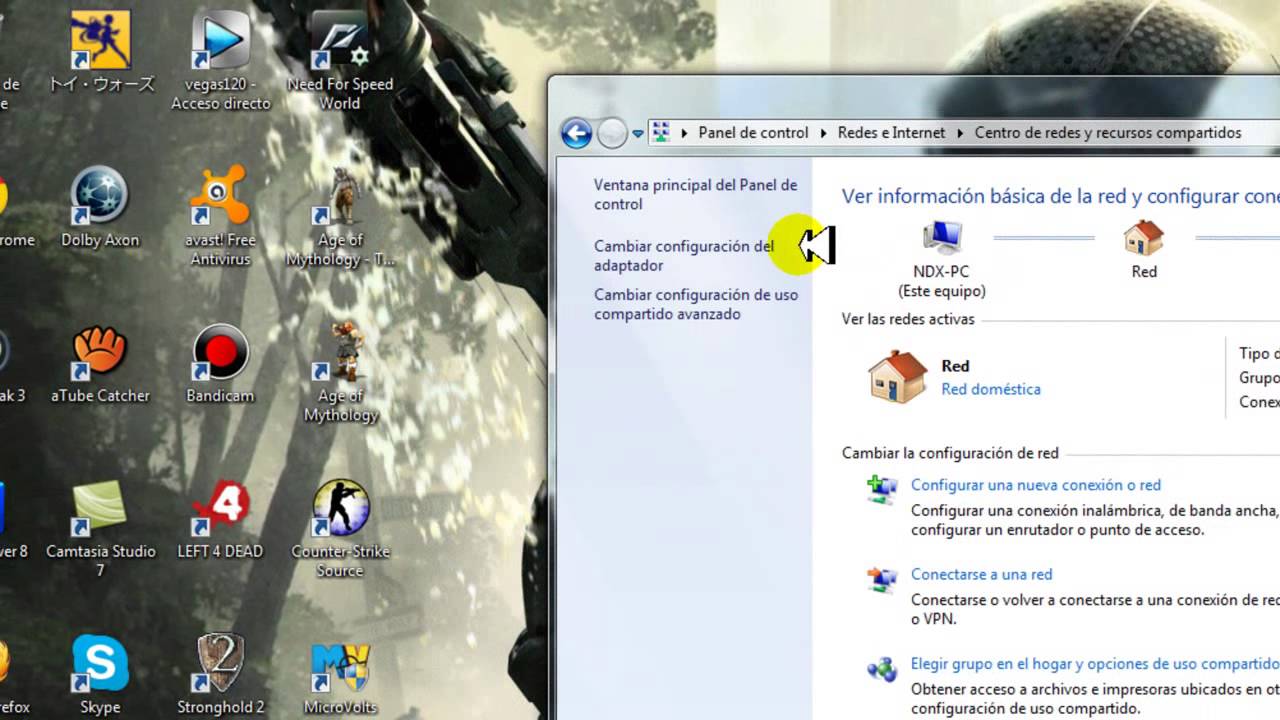Open Cambiar configuración de uso compartido avanzado
This screenshot has height=720, width=1280.
pos(696,304)
